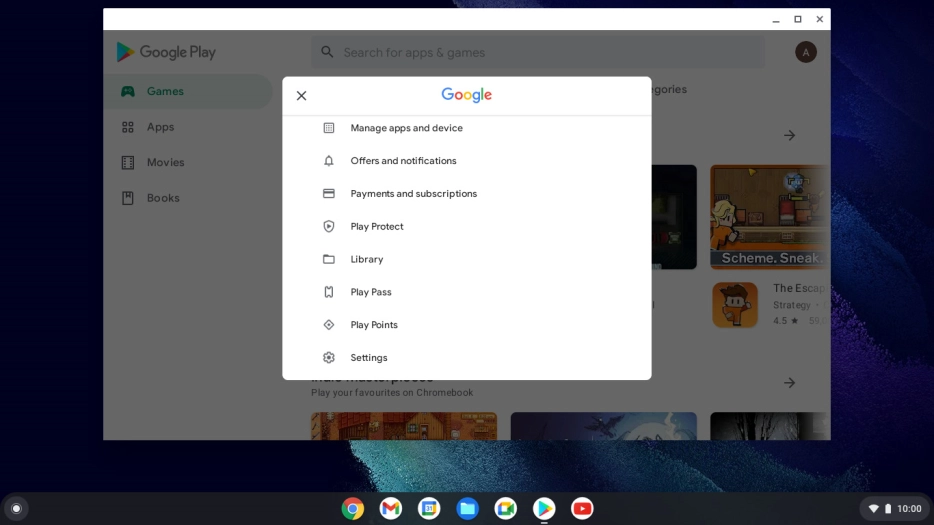Maximize the Google Play window
This screenshot has width=934, height=525.
(798, 20)
